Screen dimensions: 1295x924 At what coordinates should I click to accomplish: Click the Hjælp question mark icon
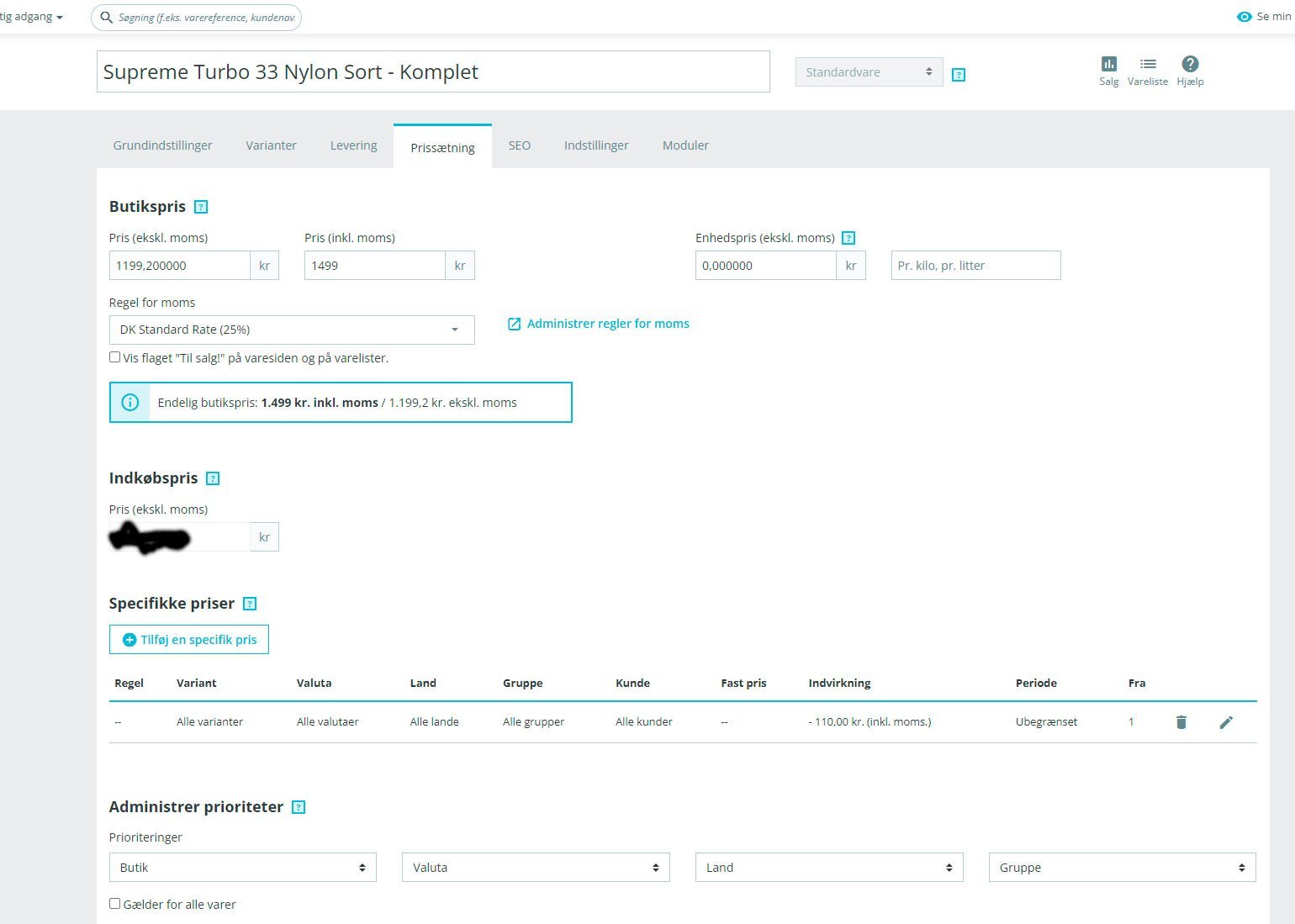click(1190, 64)
